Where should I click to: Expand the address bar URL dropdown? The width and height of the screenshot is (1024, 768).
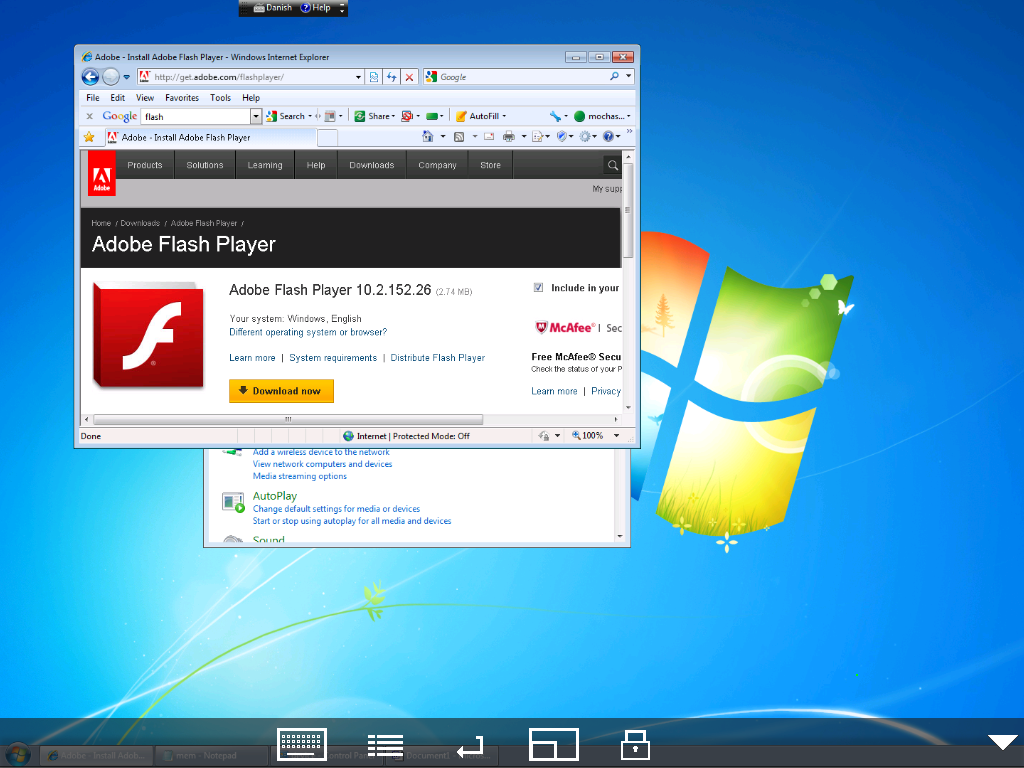[x=359, y=77]
